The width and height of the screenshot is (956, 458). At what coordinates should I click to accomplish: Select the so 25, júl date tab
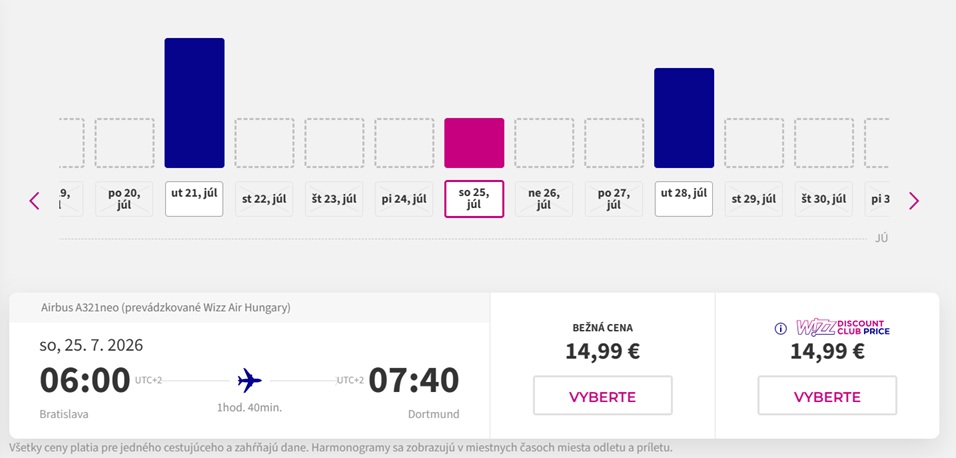(474, 199)
